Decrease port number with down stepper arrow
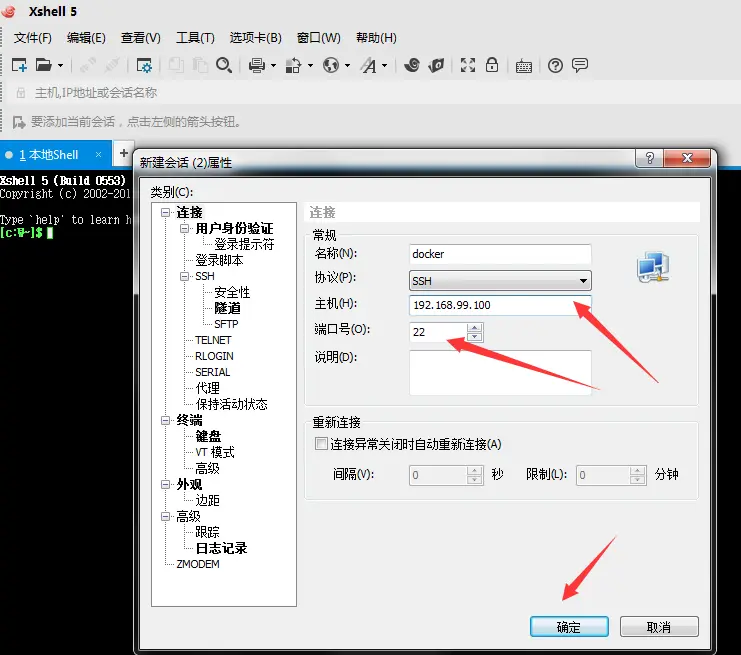 [x=474, y=337]
